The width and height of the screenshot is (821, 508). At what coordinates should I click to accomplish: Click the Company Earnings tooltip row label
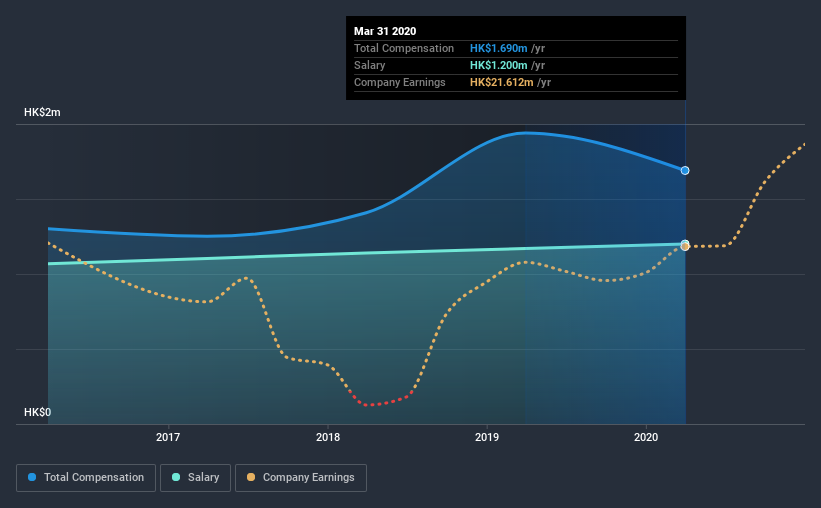(x=400, y=82)
